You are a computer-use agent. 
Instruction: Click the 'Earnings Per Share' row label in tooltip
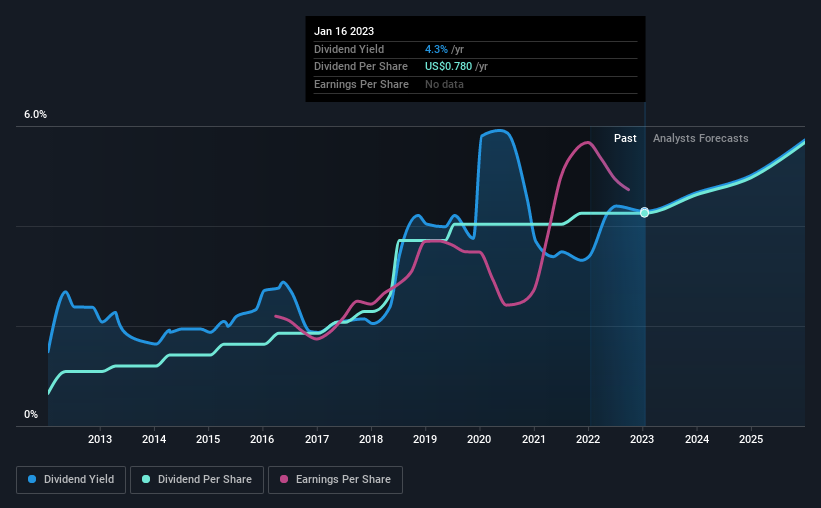point(361,84)
